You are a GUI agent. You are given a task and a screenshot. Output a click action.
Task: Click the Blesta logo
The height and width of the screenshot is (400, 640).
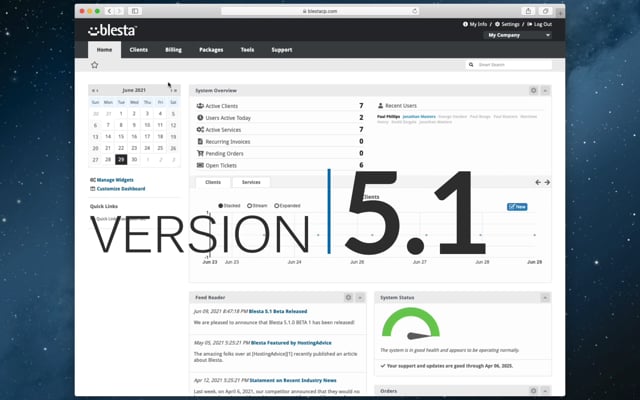pyautogui.click(x=112, y=30)
